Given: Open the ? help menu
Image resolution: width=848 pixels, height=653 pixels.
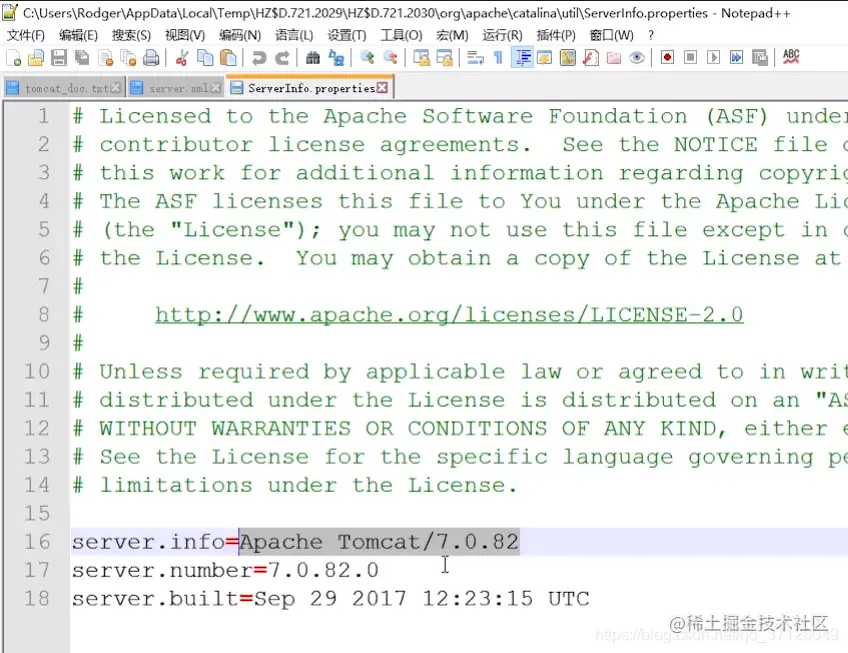Looking at the screenshot, I should point(651,35).
